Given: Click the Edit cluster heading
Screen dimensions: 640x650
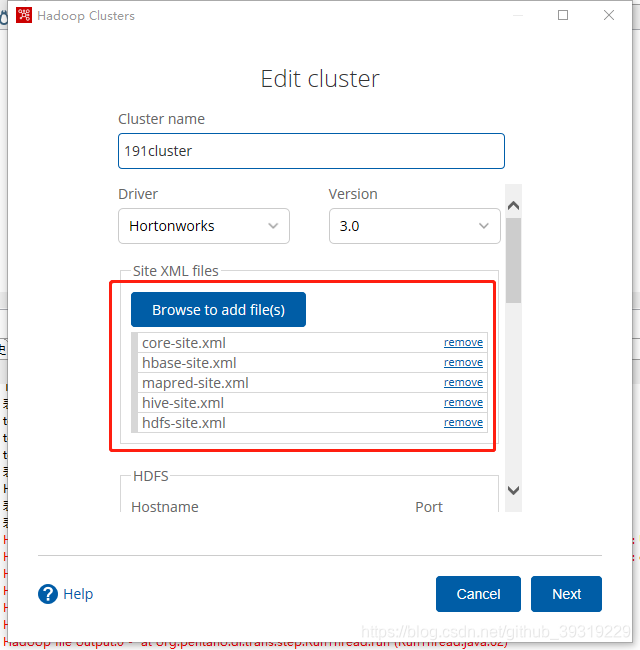Looking at the screenshot, I should pyautogui.click(x=320, y=79).
